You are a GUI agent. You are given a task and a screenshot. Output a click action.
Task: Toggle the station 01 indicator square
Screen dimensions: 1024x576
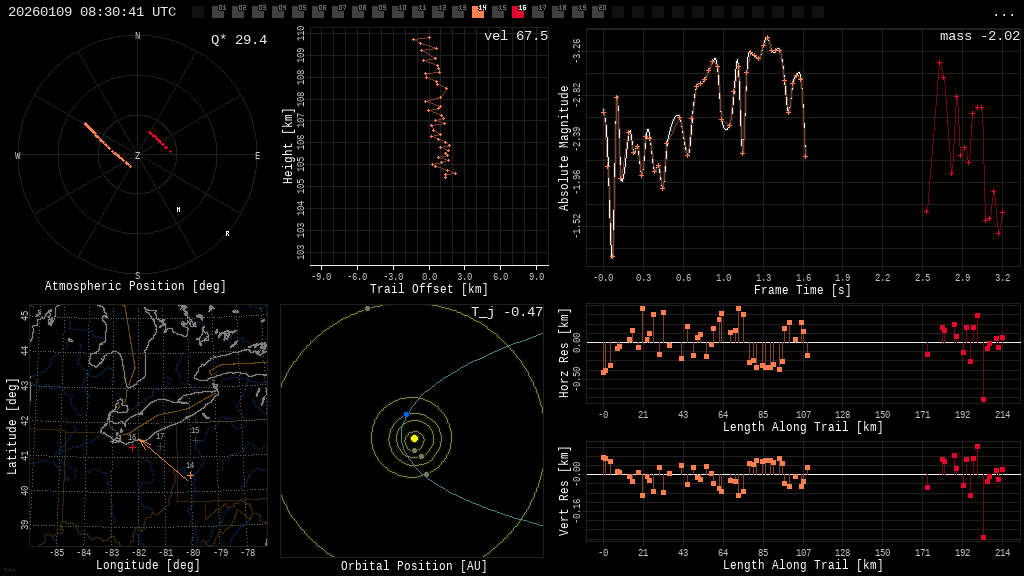pyautogui.click(x=218, y=12)
